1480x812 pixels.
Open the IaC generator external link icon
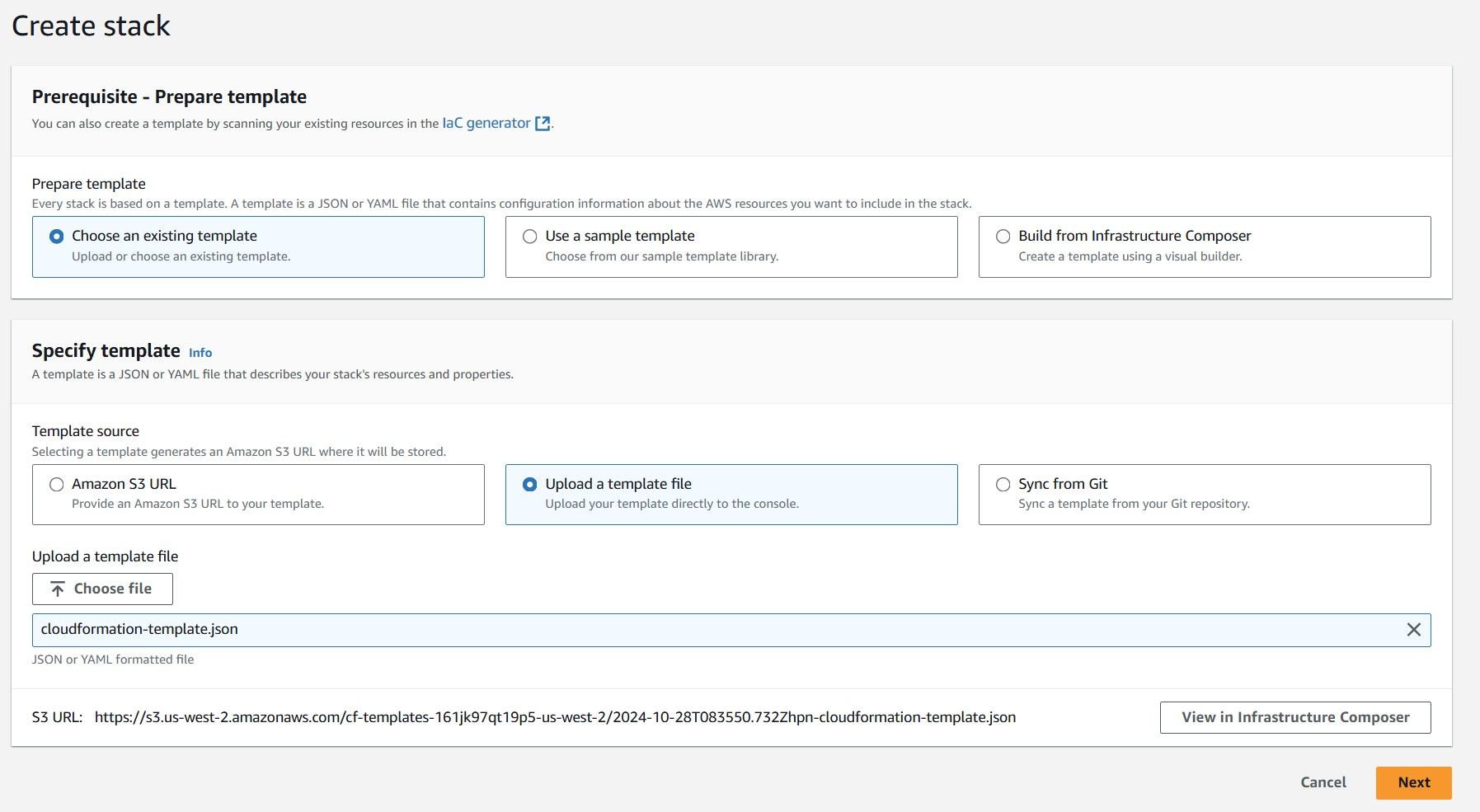543,122
